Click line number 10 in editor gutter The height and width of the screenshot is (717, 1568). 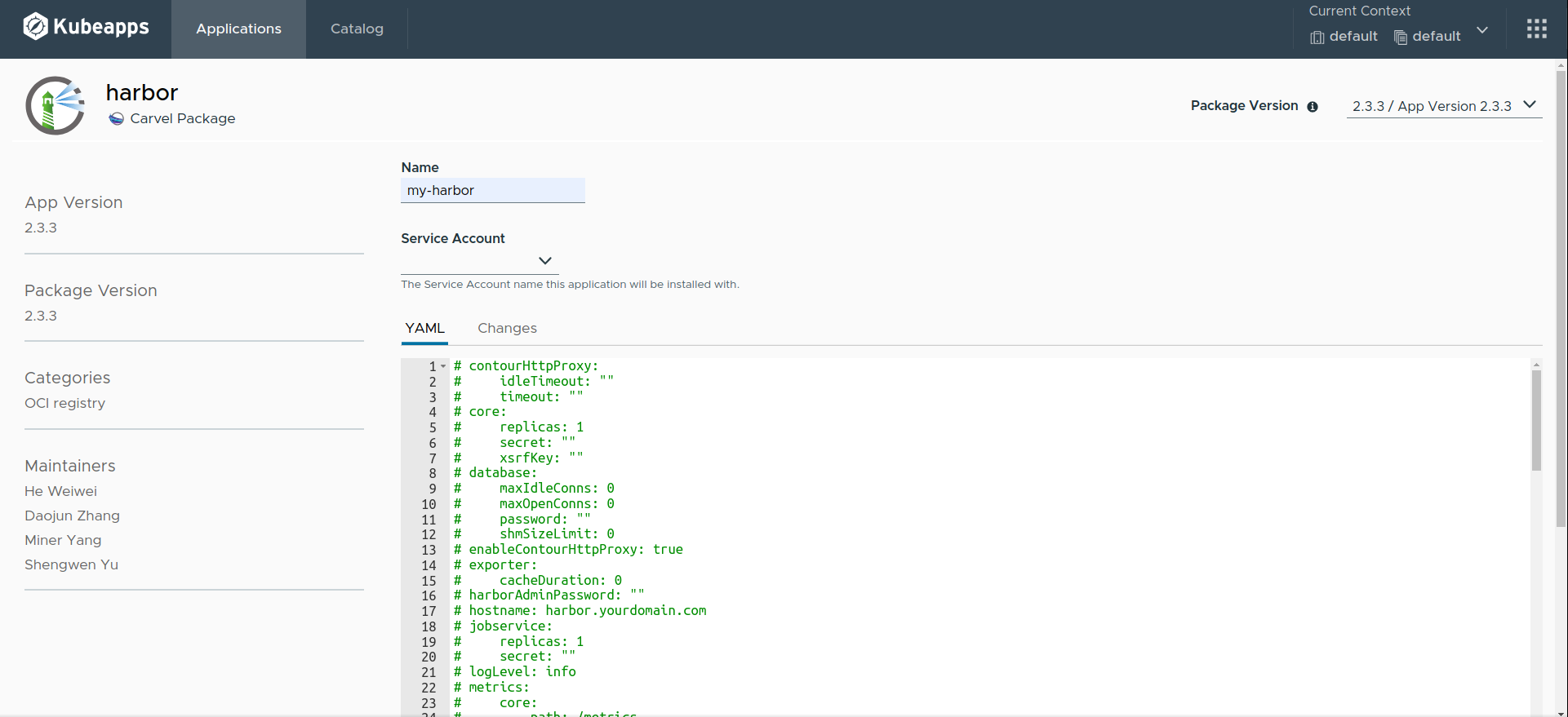[429, 504]
